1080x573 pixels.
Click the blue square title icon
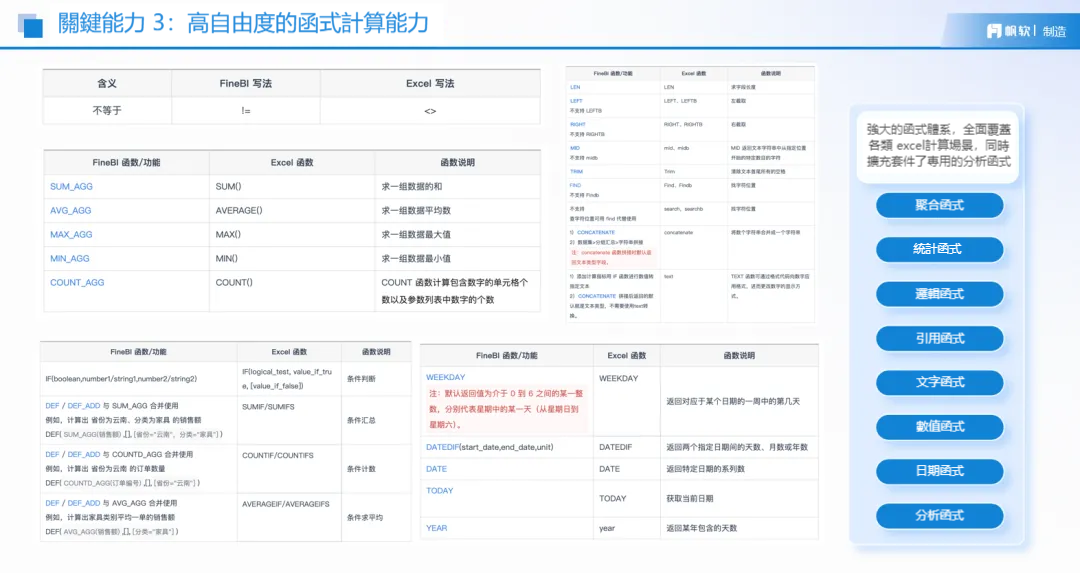(30, 25)
